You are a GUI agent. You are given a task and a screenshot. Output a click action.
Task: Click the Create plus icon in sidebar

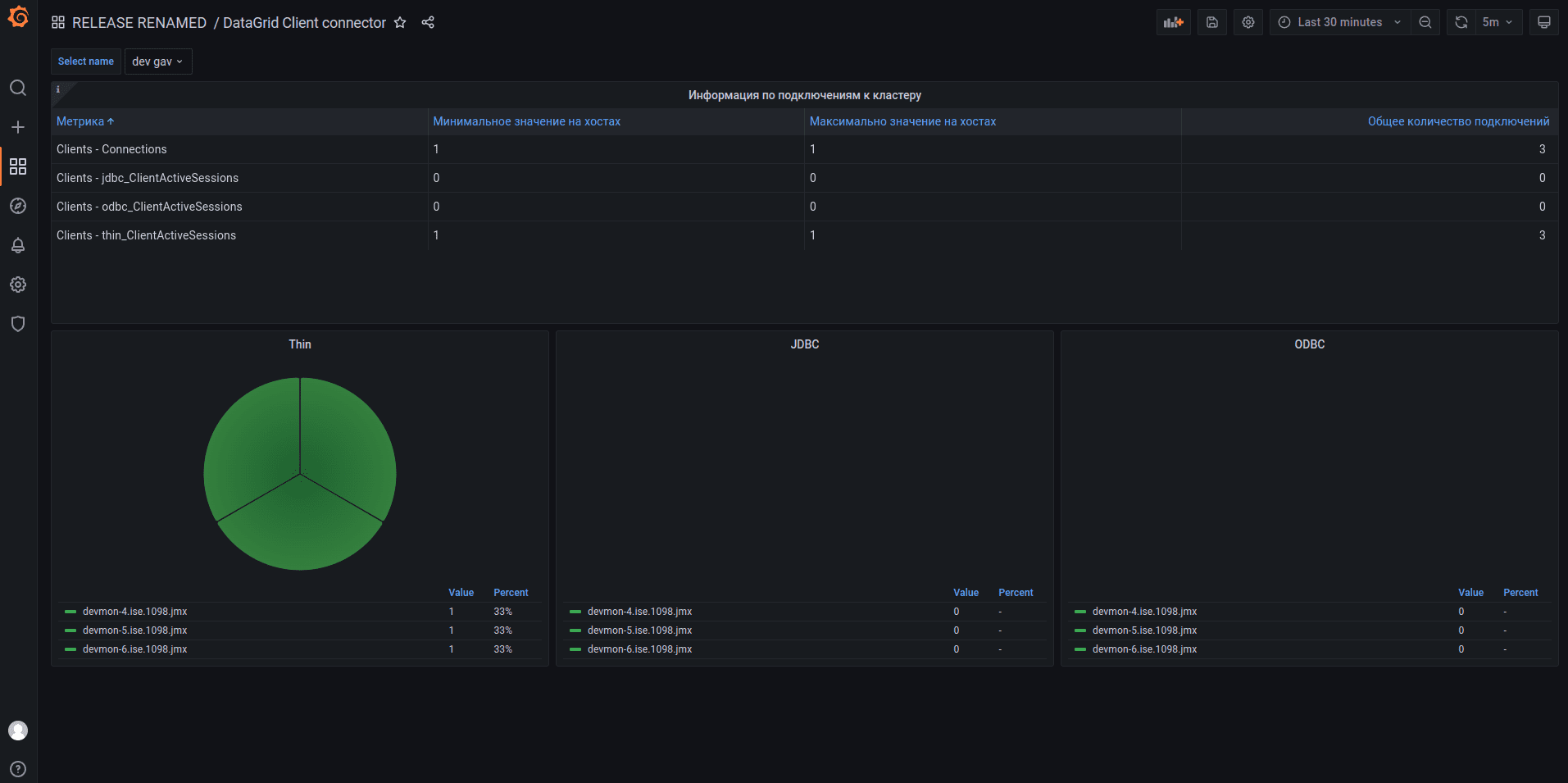[18, 127]
